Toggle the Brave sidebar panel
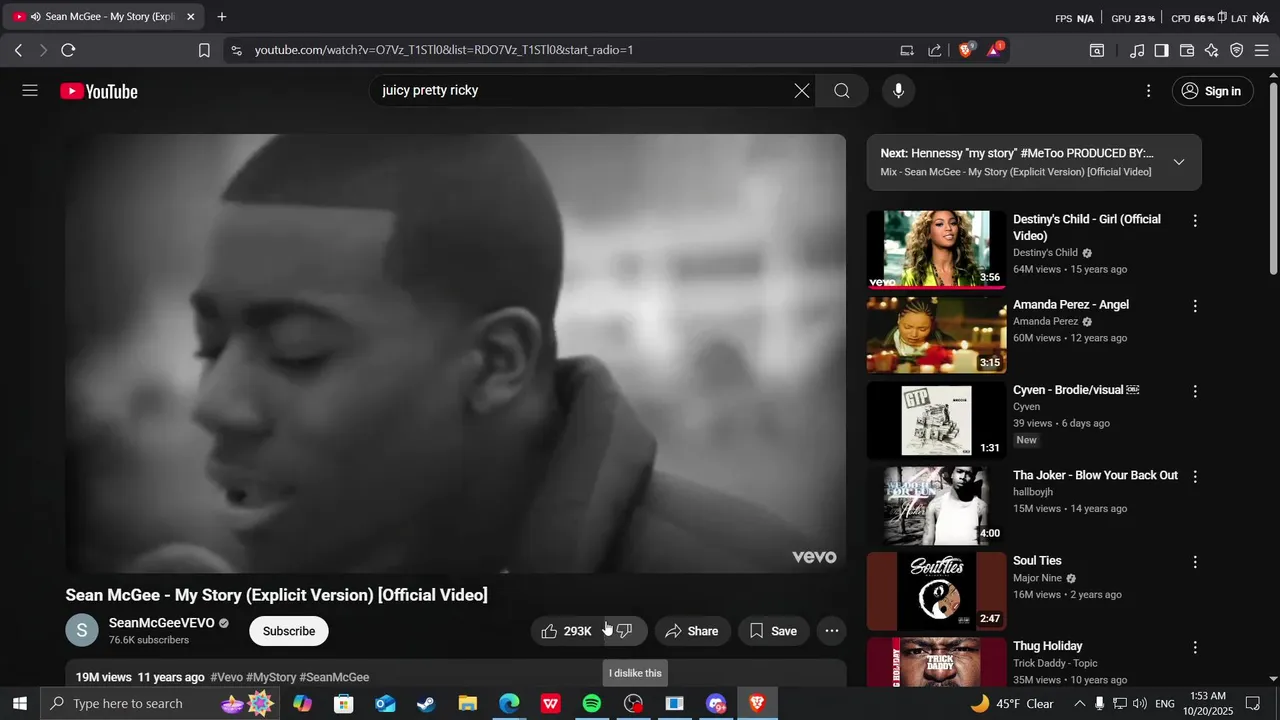The image size is (1280, 720). (x=1162, y=50)
